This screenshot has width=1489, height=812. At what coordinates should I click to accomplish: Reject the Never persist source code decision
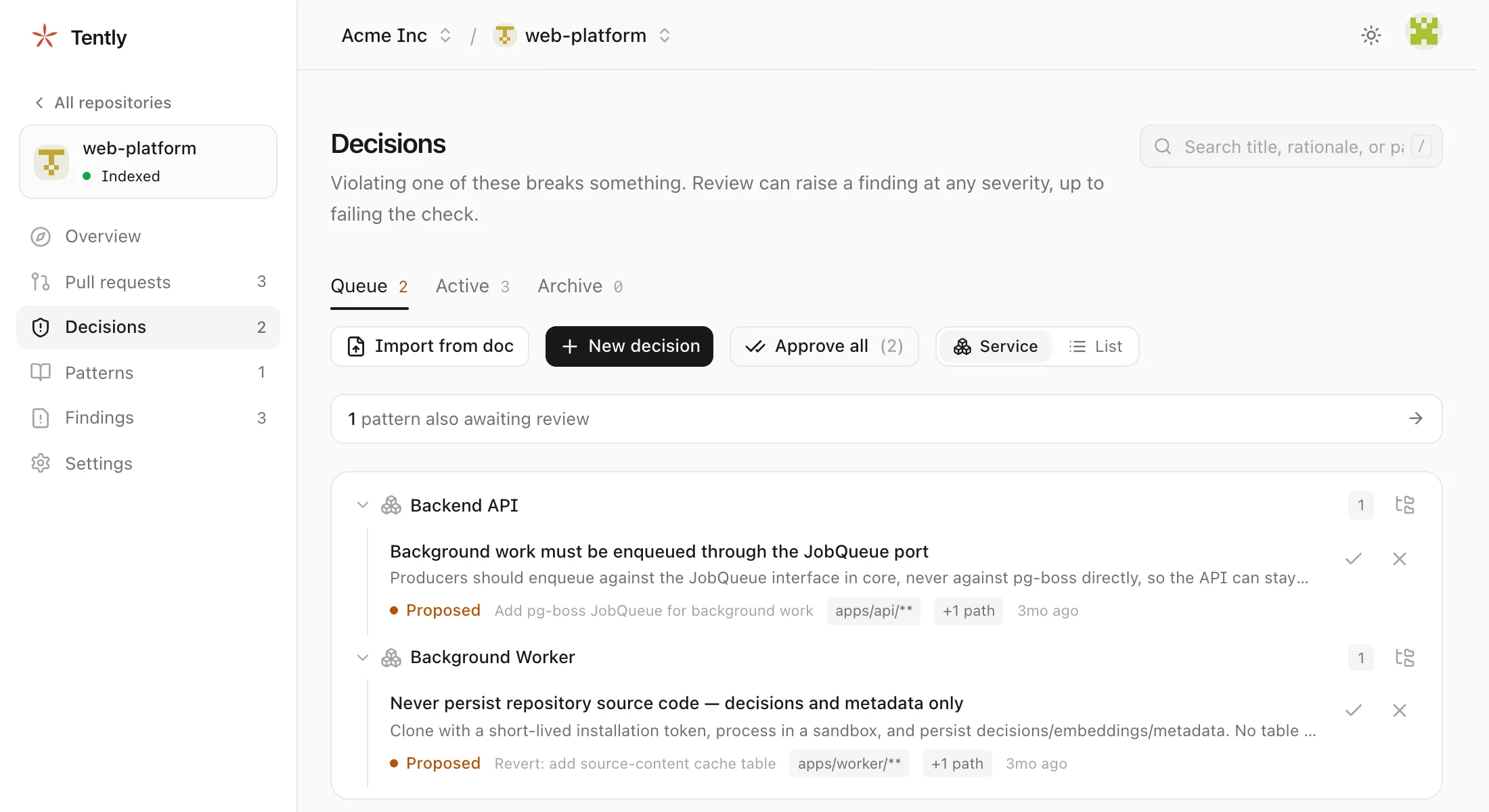[1400, 710]
